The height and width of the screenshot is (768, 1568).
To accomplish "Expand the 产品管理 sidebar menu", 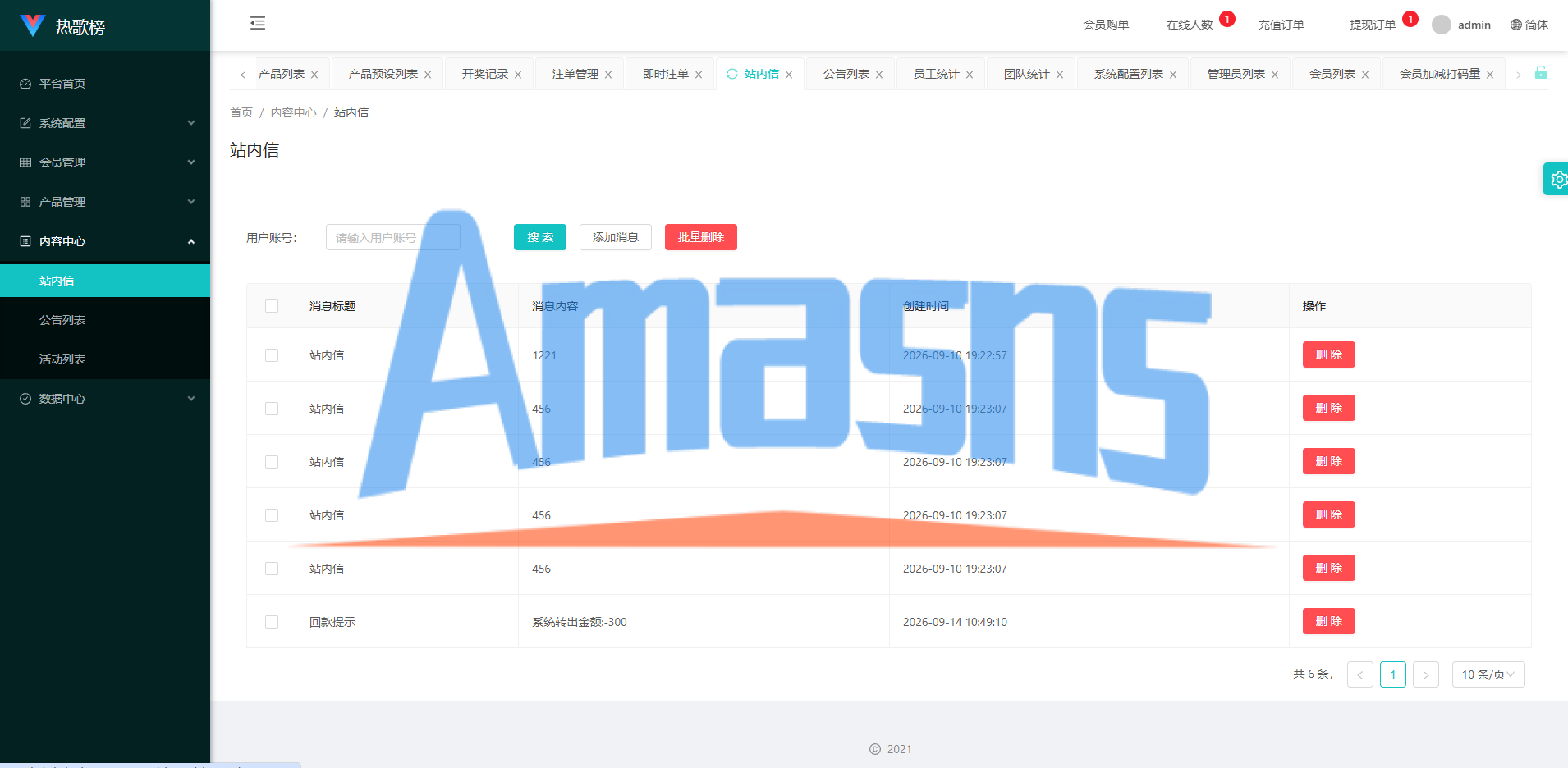I will click(x=105, y=202).
